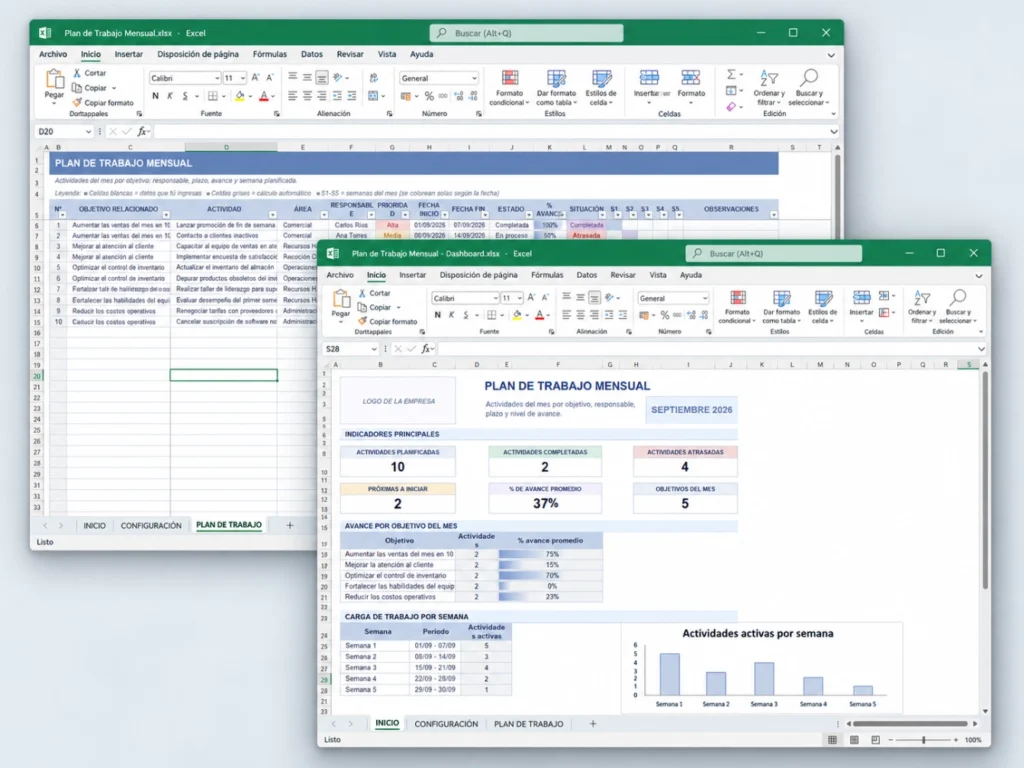Image resolution: width=1024 pixels, height=768 pixels.
Task: Apply percent style in the Dashboard window ribbon
Action: [x=664, y=315]
